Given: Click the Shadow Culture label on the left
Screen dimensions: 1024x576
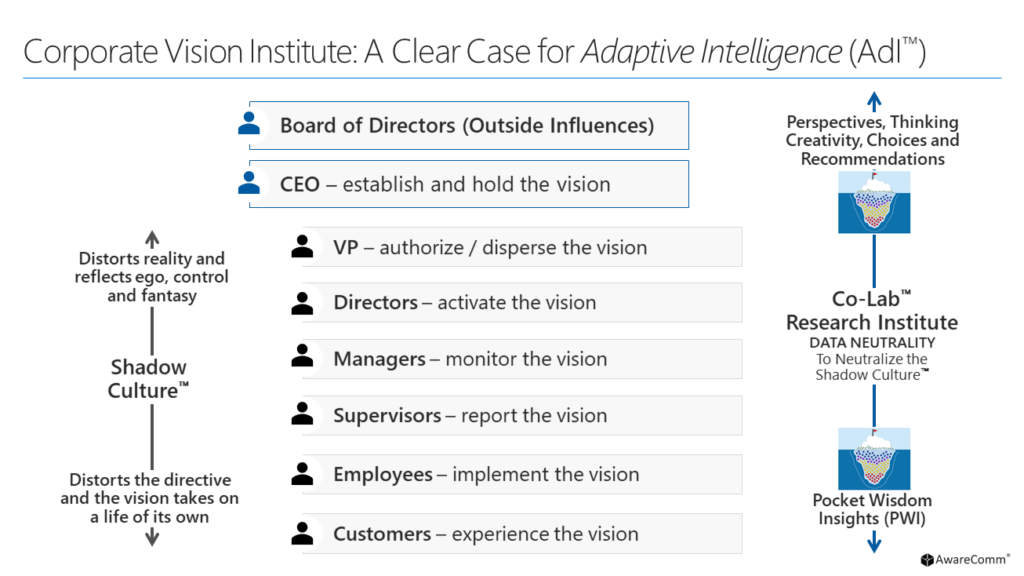Looking at the screenshot, I should pos(148,379).
